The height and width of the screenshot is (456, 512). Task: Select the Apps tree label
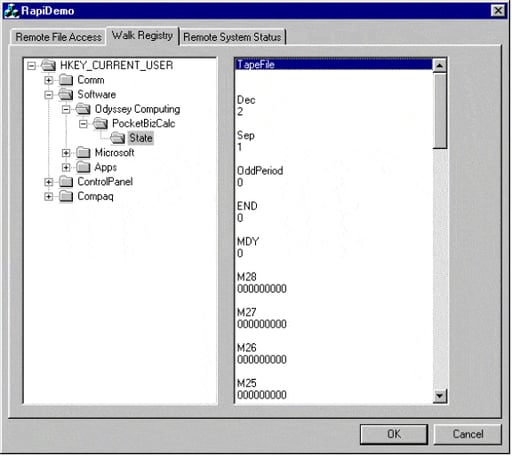tap(106, 167)
